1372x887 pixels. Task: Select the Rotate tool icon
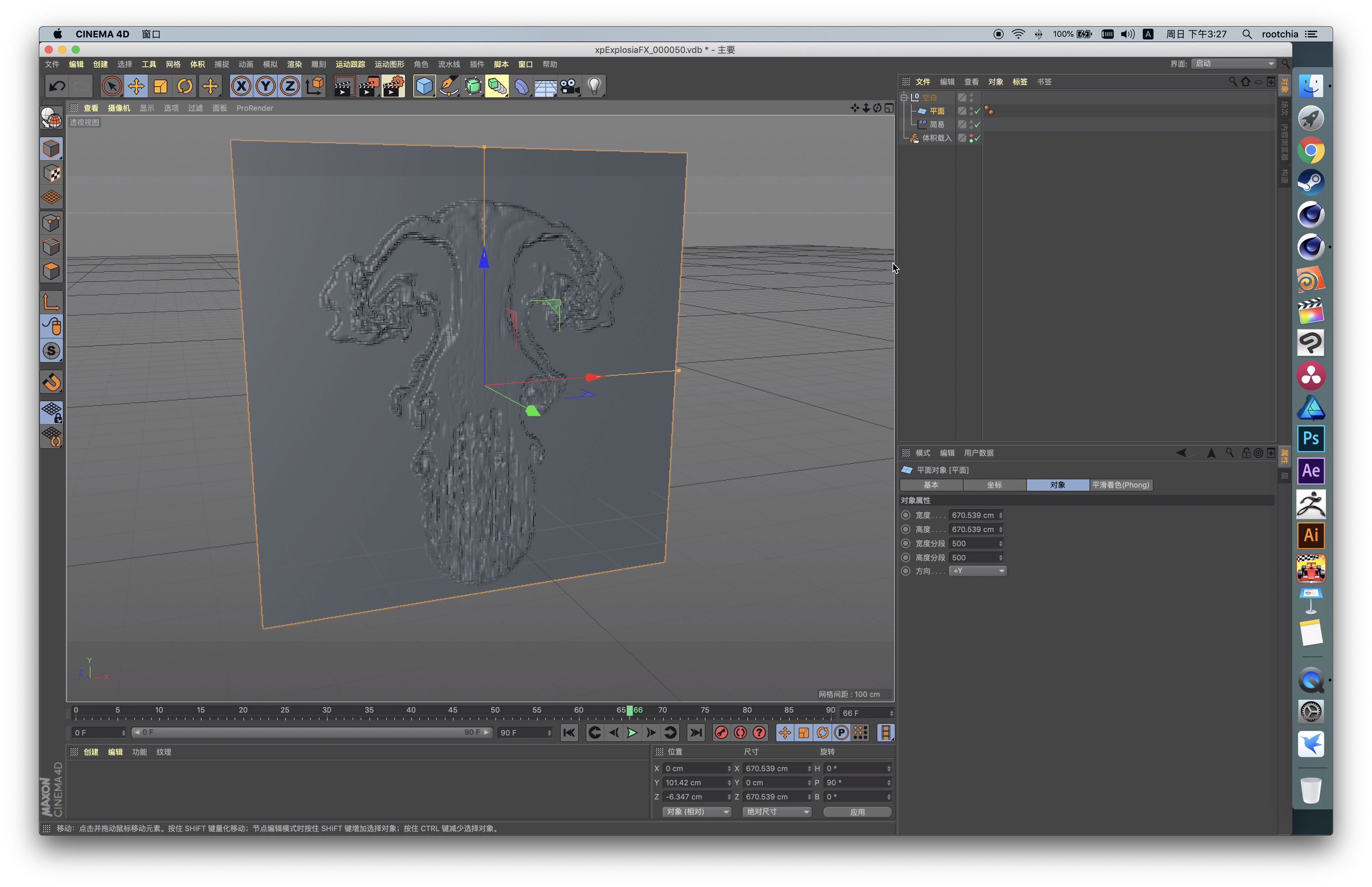[184, 86]
